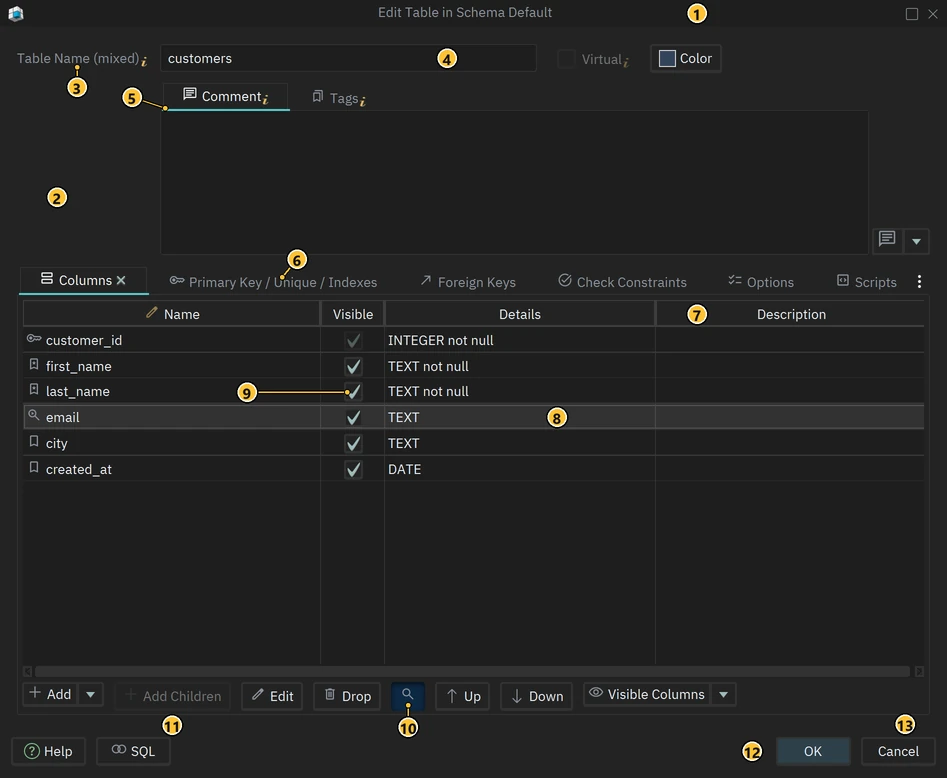947x778 pixels.
Task: Maximize the Edit Table dialog
Action: pos(912,14)
